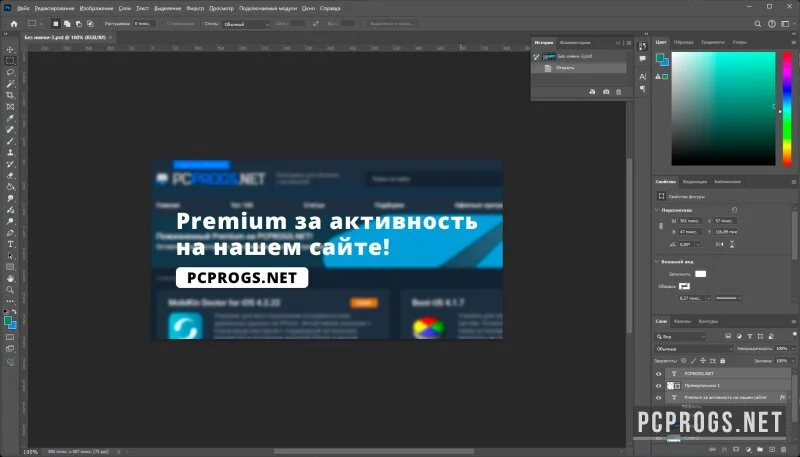Click the fill color swatch in Properties
The width and height of the screenshot is (800, 457).
(x=701, y=274)
